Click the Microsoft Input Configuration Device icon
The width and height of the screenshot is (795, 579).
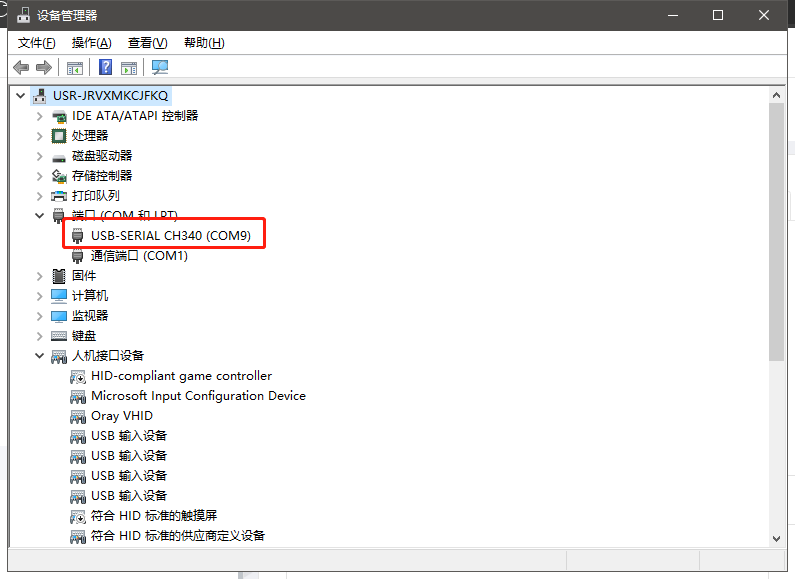coord(78,396)
